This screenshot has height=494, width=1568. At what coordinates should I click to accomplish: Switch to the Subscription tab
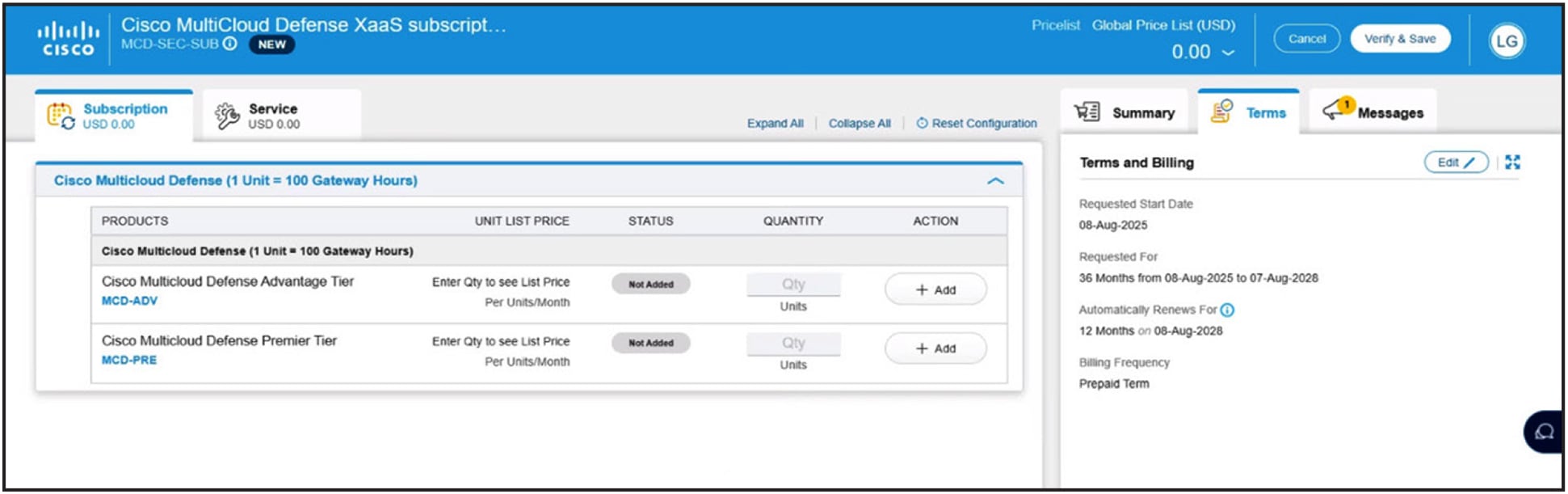pos(114,116)
